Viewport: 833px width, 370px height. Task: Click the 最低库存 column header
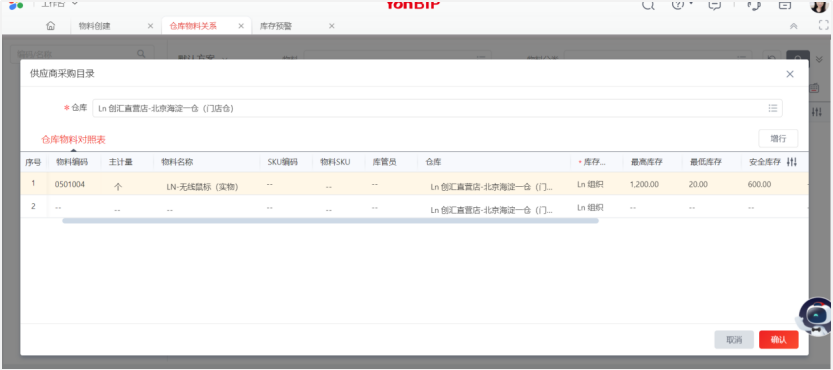pyautogui.click(x=706, y=162)
